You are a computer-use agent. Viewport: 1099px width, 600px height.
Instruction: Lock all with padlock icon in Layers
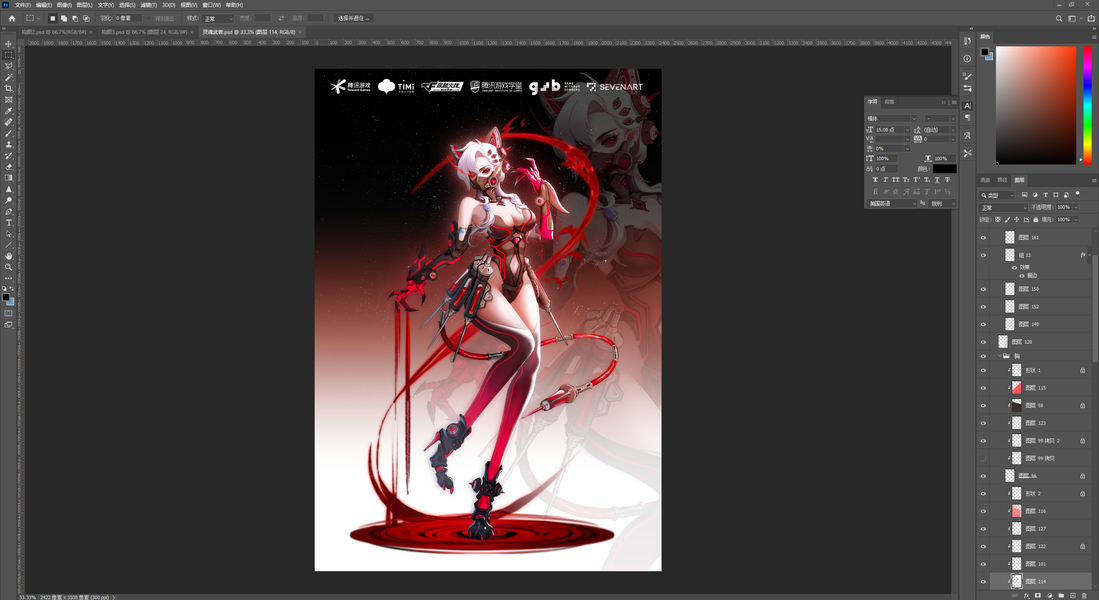[1036, 219]
